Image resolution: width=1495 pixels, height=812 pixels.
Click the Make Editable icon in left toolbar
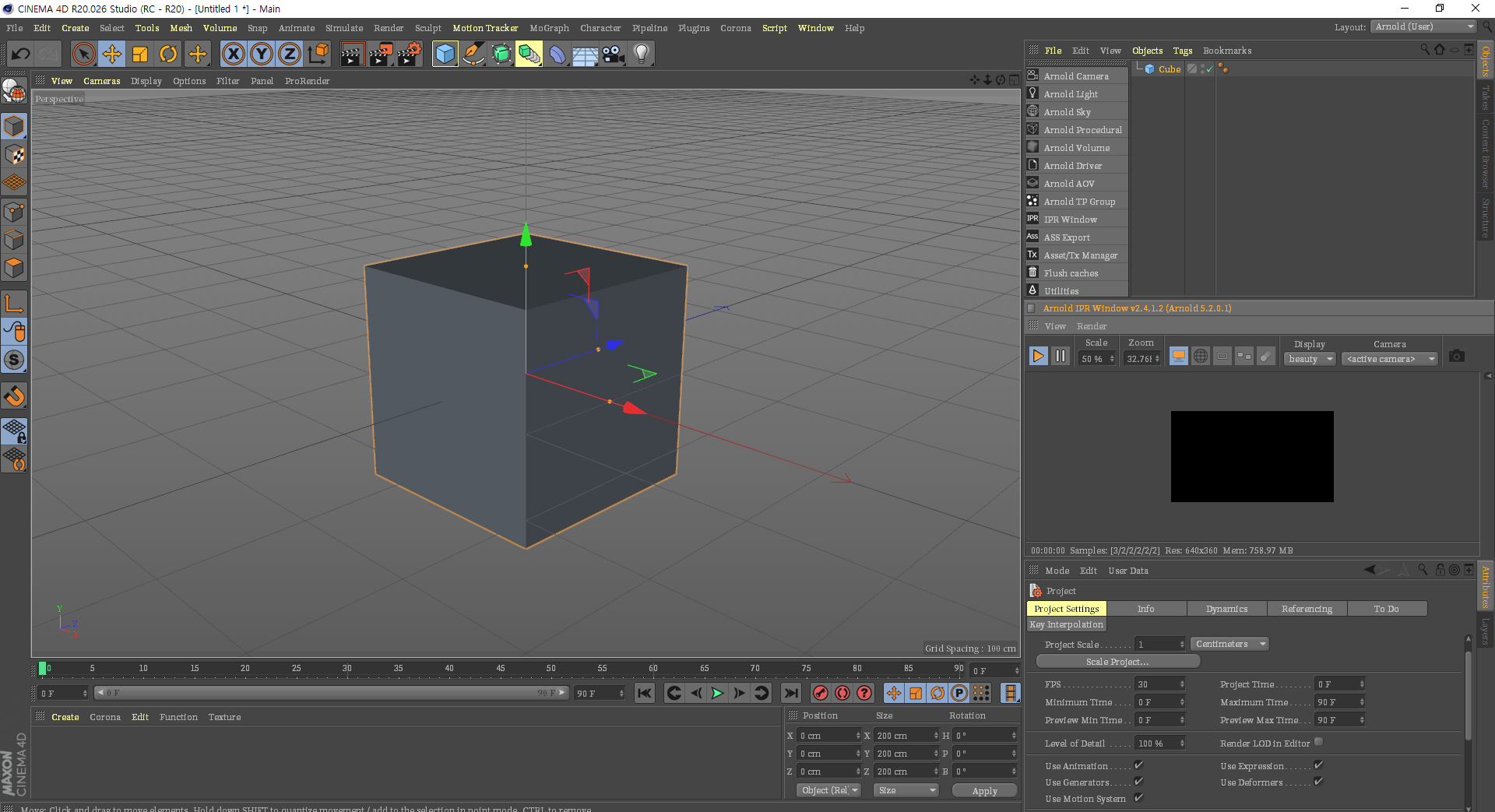14,91
